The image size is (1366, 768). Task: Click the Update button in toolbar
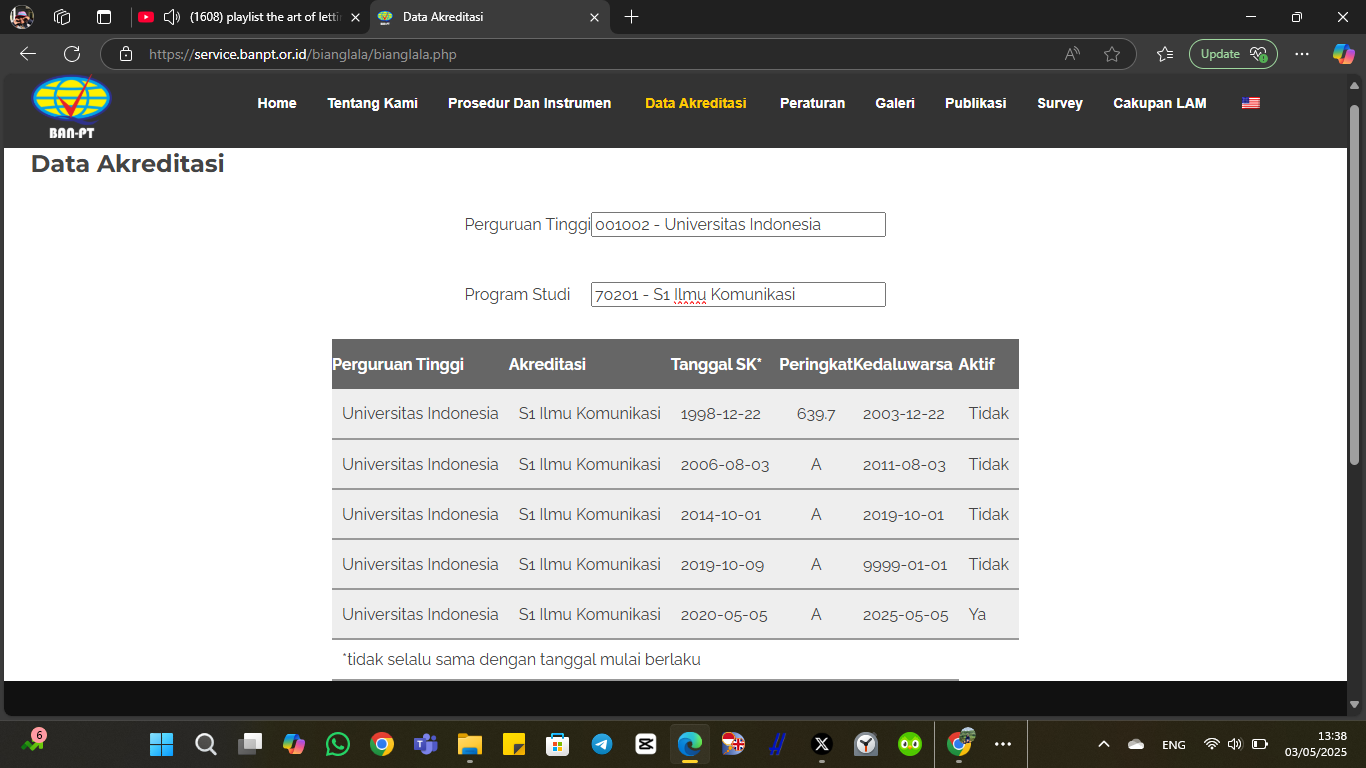pos(1233,54)
